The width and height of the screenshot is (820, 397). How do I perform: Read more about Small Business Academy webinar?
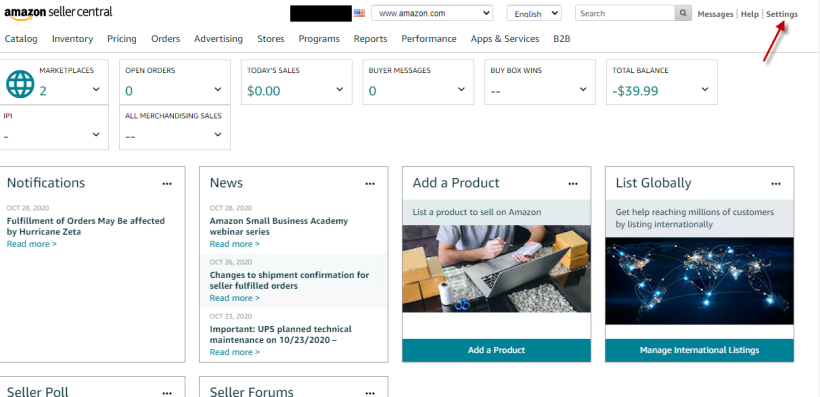pos(234,244)
